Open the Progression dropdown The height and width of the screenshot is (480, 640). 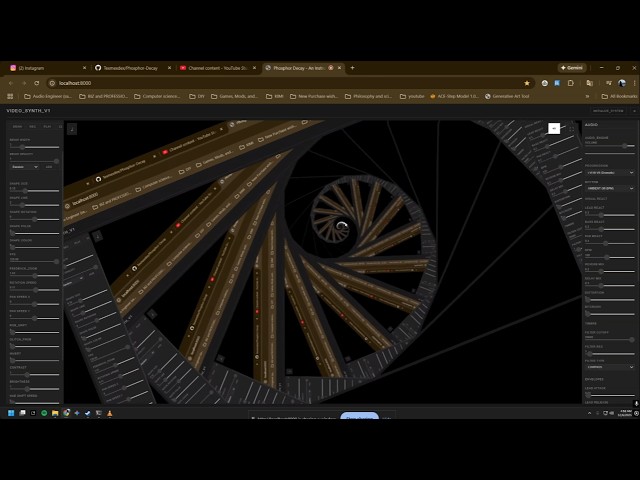(610, 173)
